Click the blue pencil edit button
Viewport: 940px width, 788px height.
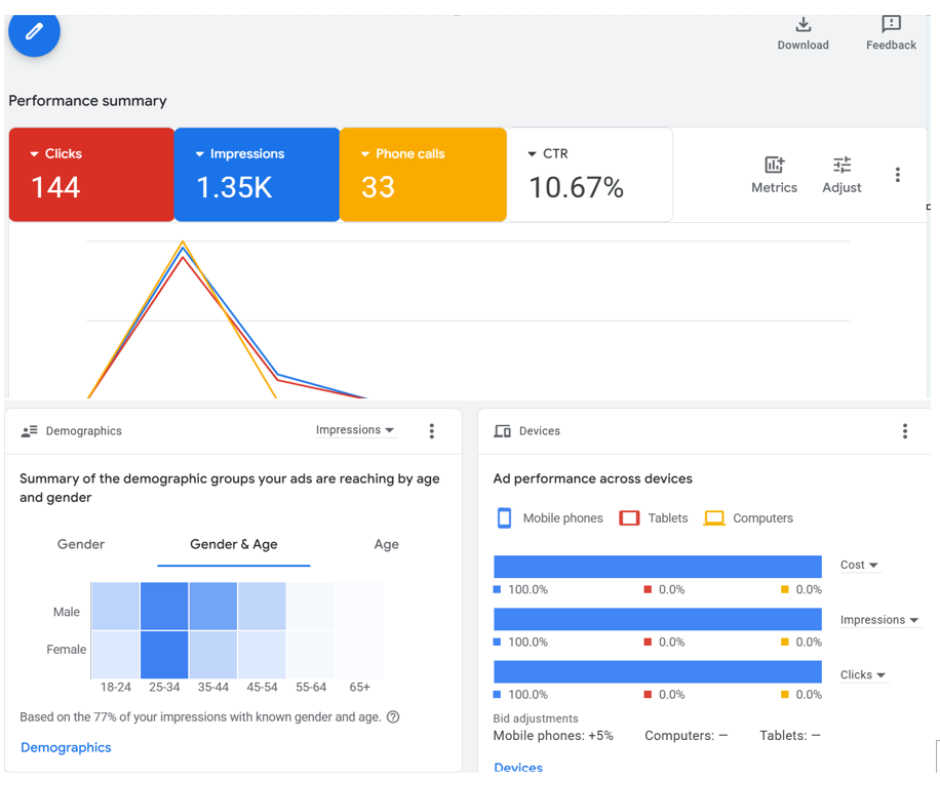pos(34,32)
